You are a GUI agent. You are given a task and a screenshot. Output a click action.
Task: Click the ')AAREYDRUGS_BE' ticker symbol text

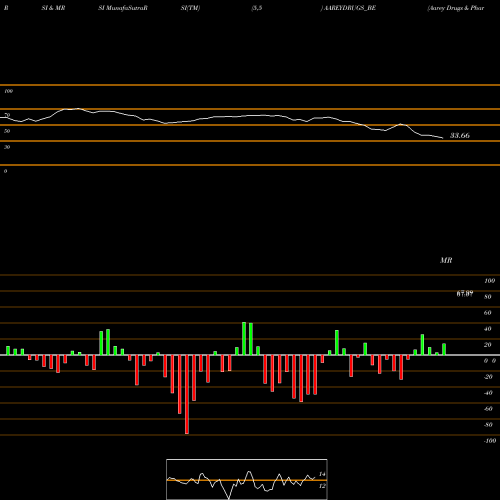(348, 8)
